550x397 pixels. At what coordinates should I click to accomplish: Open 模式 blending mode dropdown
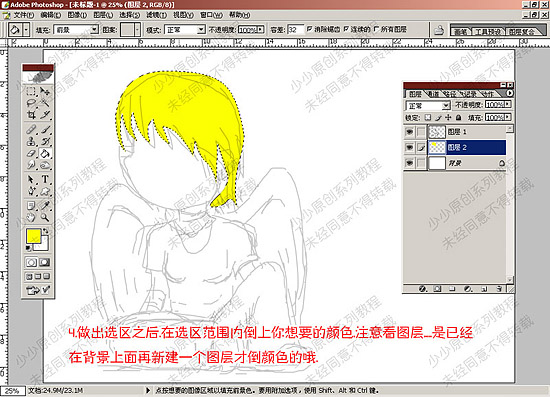pos(201,29)
